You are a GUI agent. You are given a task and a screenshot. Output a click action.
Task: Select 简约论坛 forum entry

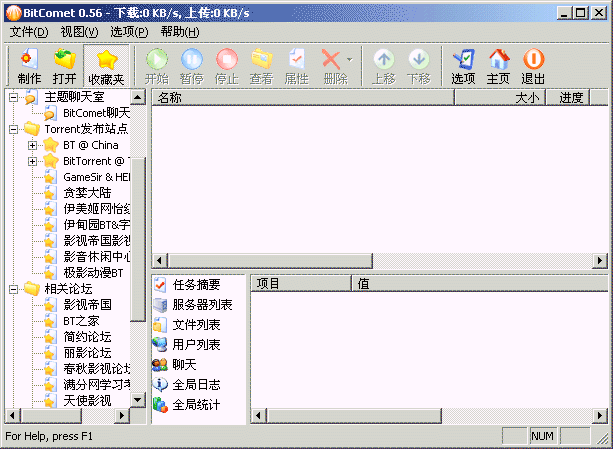click(x=87, y=337)
